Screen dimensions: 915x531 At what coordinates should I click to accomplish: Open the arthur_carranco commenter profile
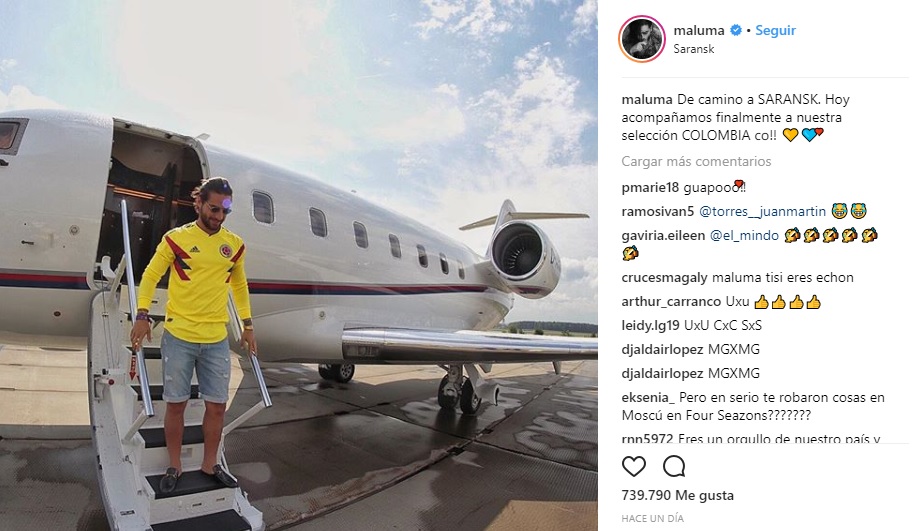pos(671,302)
